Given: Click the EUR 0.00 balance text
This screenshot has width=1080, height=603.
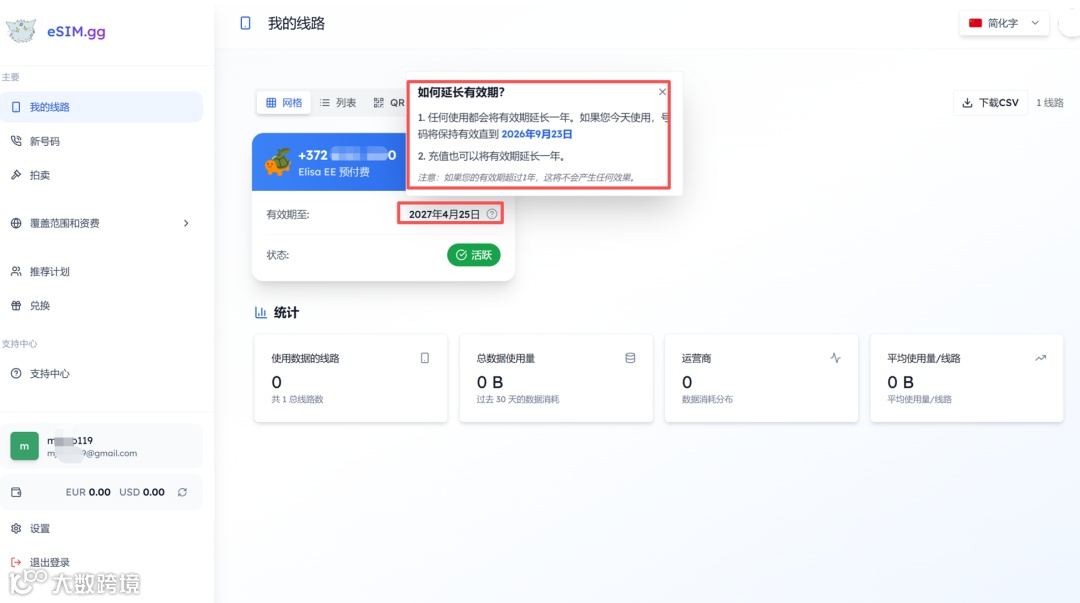Looking at the screenshot, I should pos(87,492).
